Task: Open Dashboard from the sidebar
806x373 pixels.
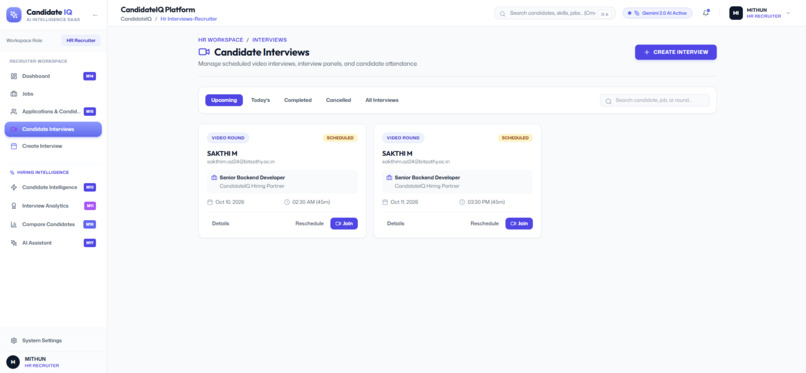Action: (x=53, y=76)
